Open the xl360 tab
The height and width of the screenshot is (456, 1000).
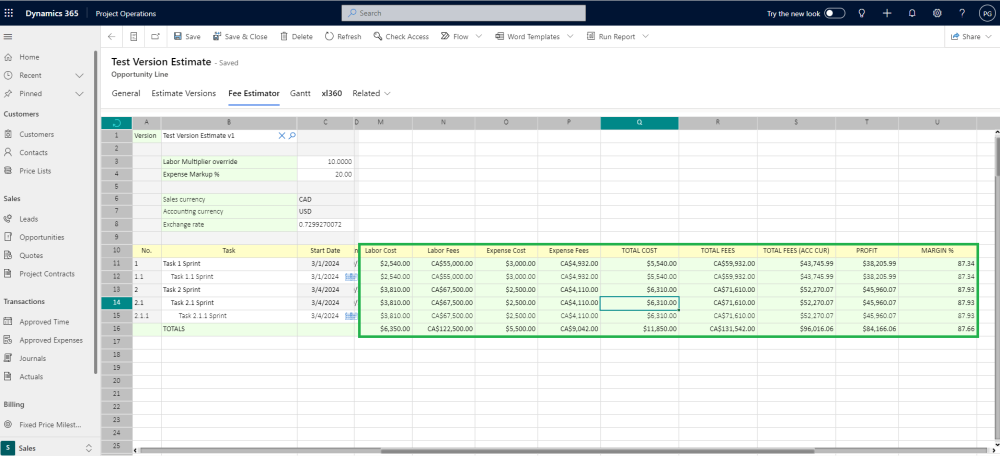(332, 93)
